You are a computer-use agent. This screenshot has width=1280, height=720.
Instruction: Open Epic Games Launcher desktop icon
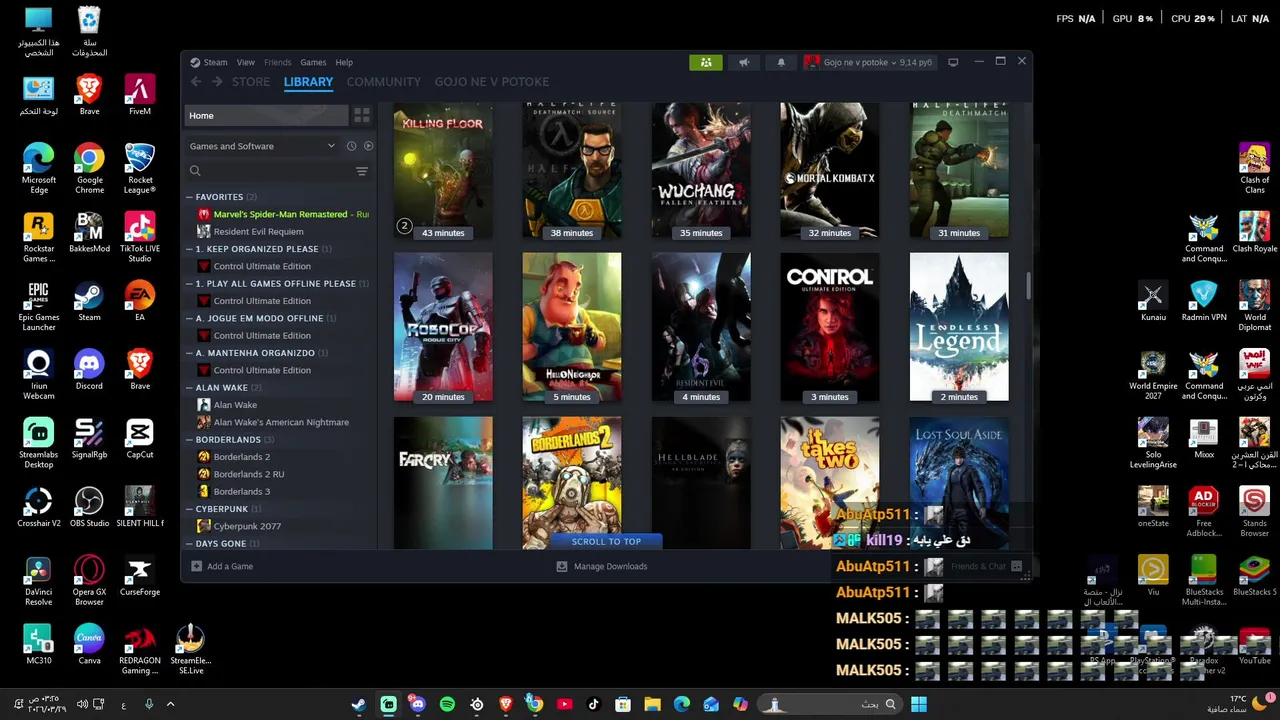(39, 306)
